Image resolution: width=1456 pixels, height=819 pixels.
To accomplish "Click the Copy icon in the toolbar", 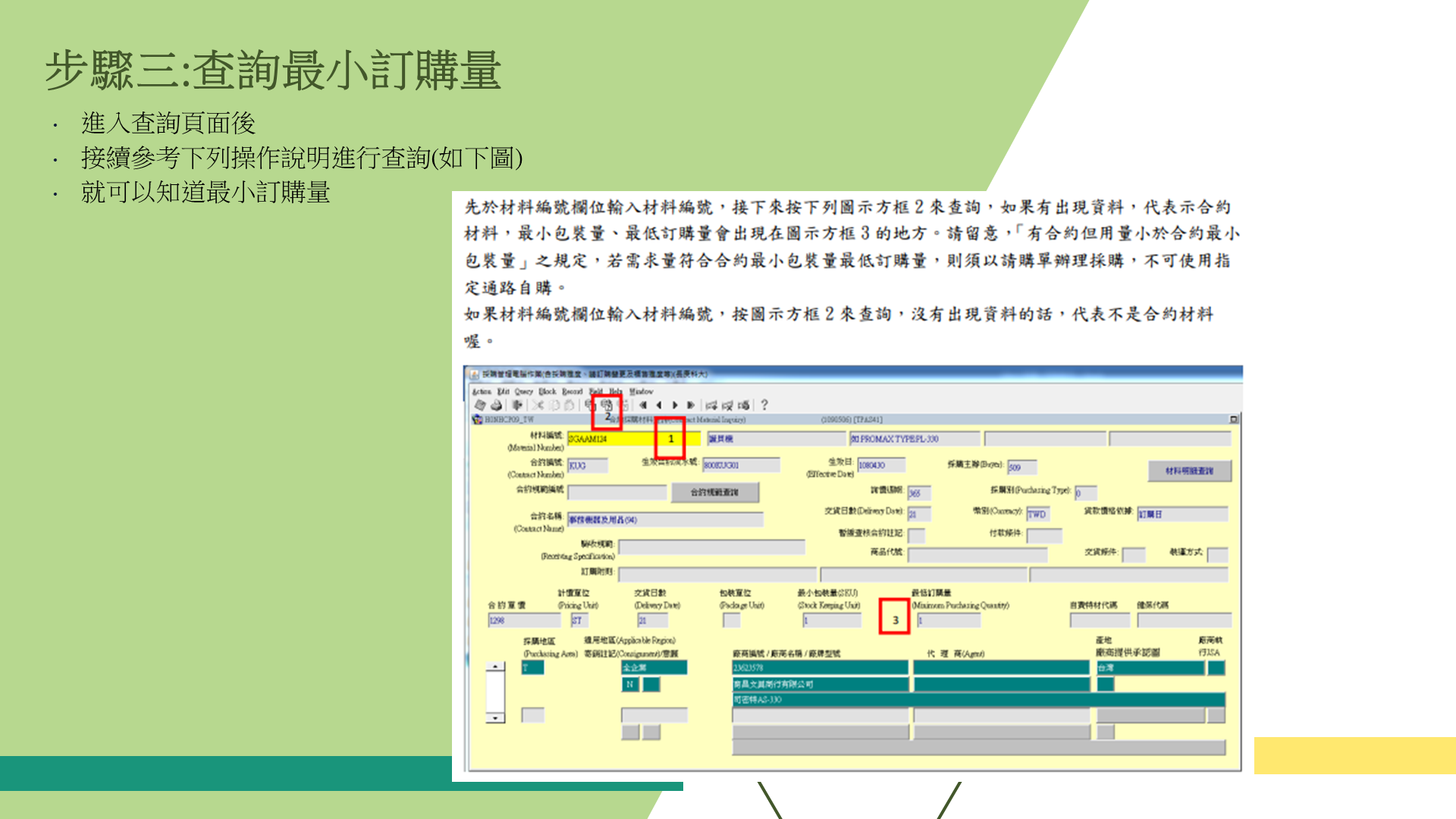I will pyautogui.click(x=554, y=405).
